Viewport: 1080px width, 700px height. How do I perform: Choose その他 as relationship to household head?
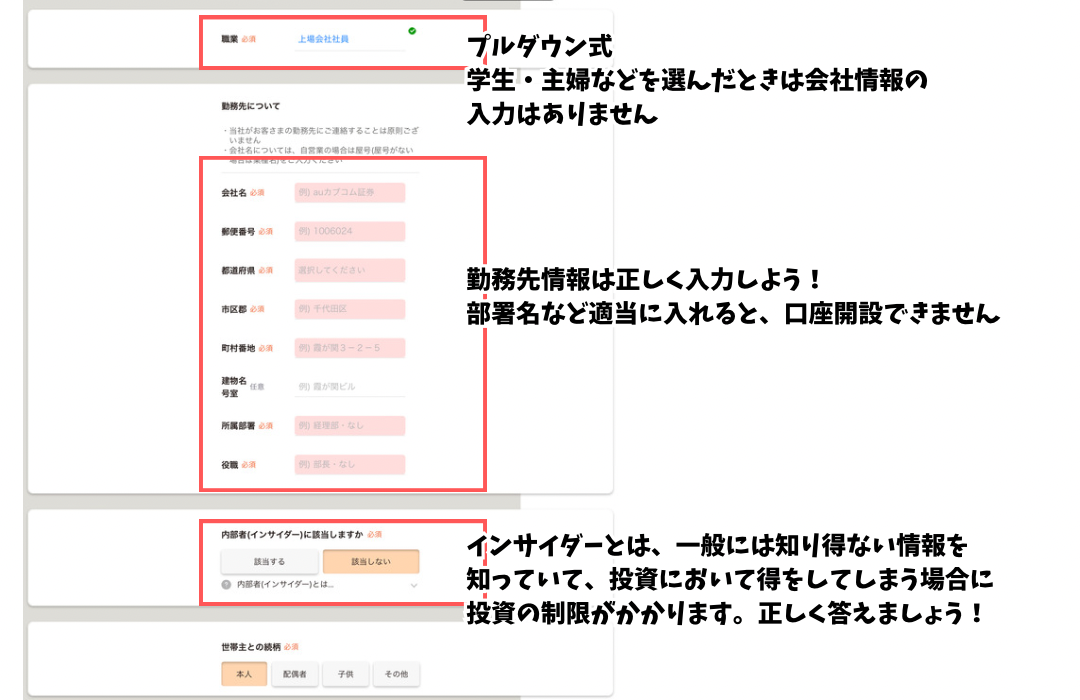pos(396,675)
